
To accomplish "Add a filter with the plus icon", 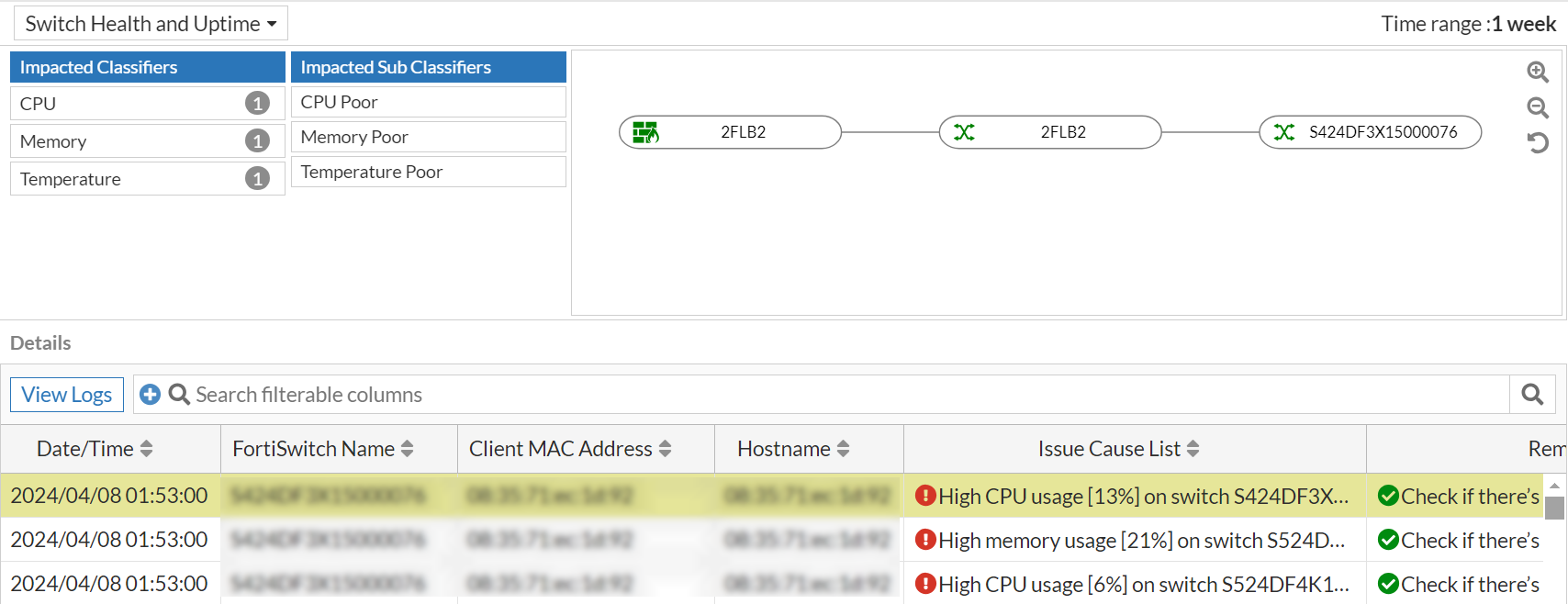I will [x=150, y=395].
